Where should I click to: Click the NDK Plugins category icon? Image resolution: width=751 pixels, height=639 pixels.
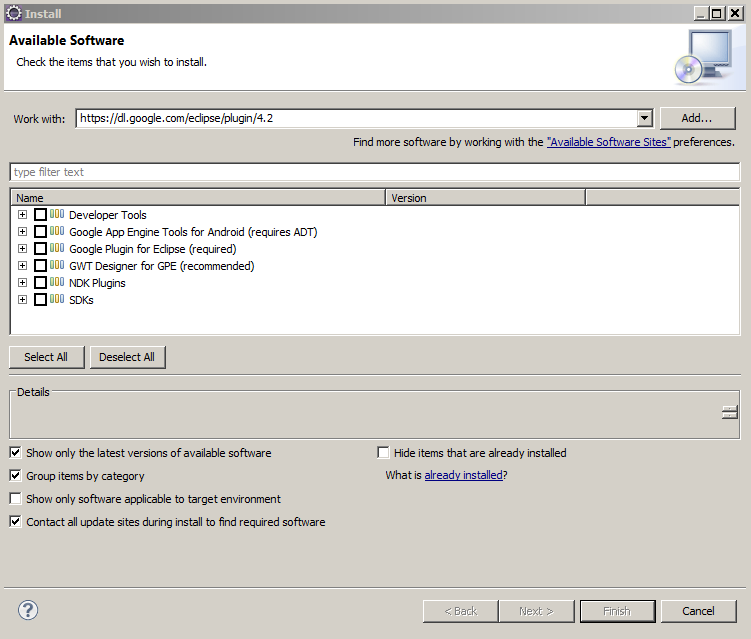57,282
